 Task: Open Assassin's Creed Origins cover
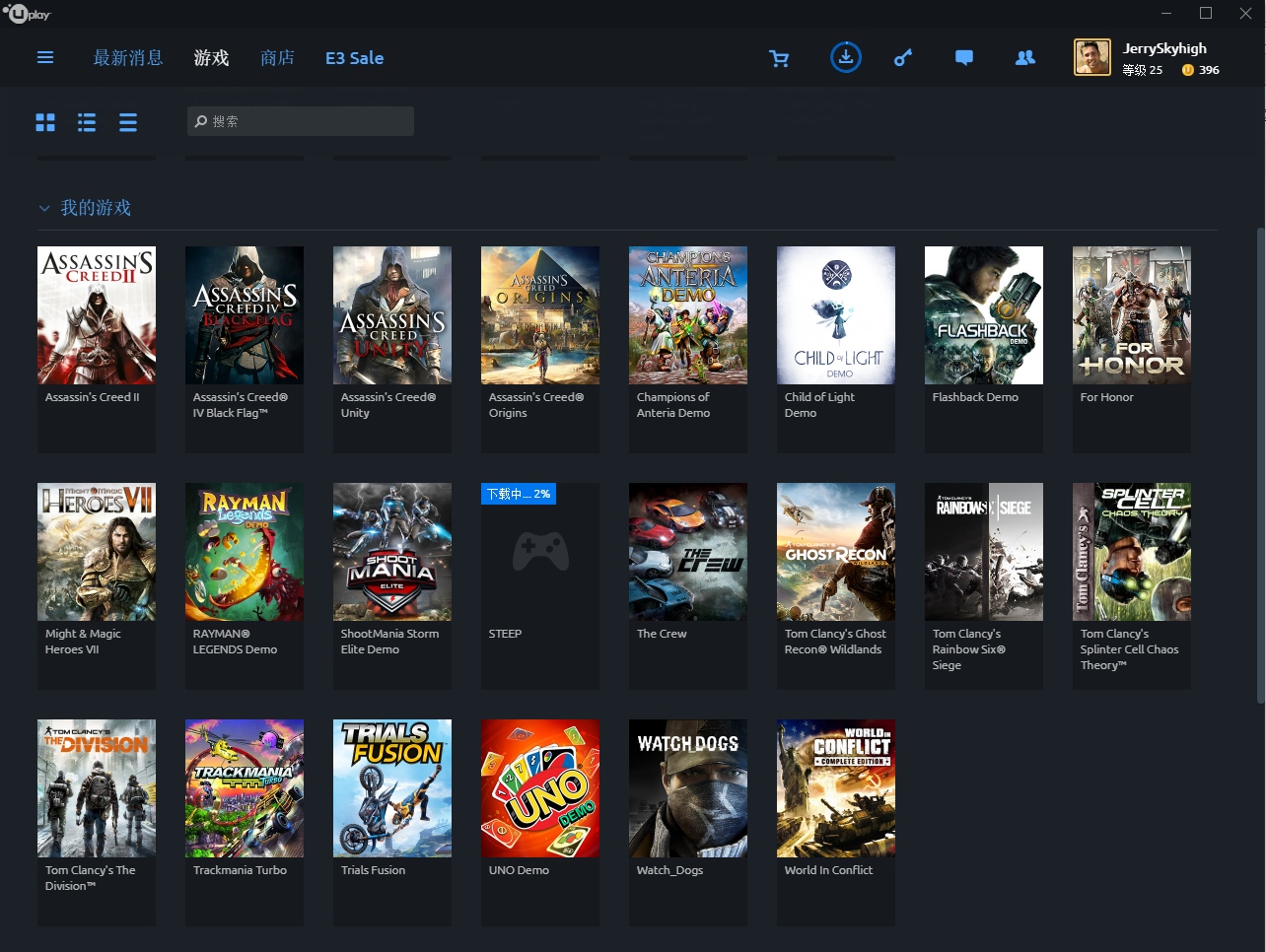coord(540,315)
